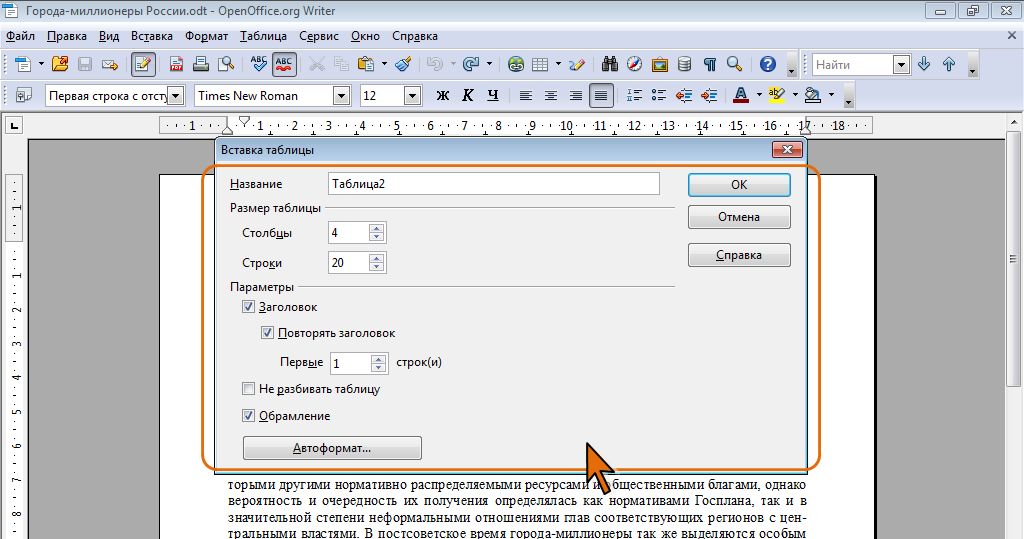Find next with down arrow icon
Viewport: 1024px width, 539px height.
[x=924, y=64]
